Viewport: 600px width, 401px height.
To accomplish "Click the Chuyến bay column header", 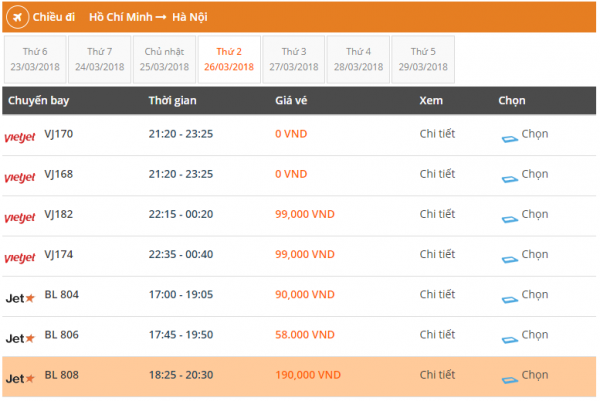I will point(38,101).
